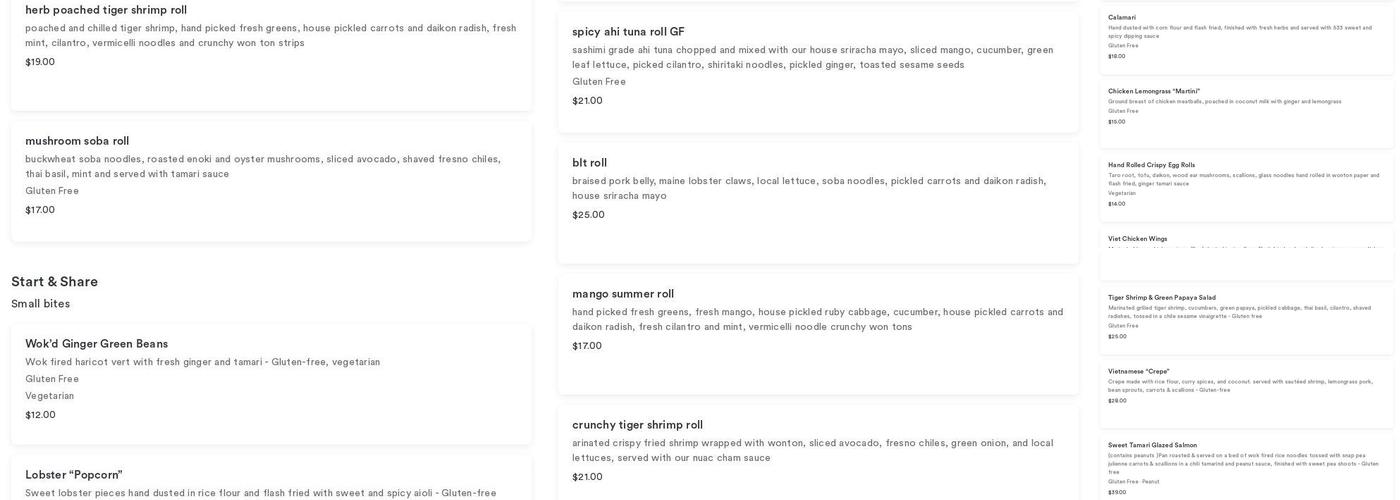Viewport: 1400px width, 500px height.
Task: Select the spicy ahi tuna roll GF
Action: [628, 32]
